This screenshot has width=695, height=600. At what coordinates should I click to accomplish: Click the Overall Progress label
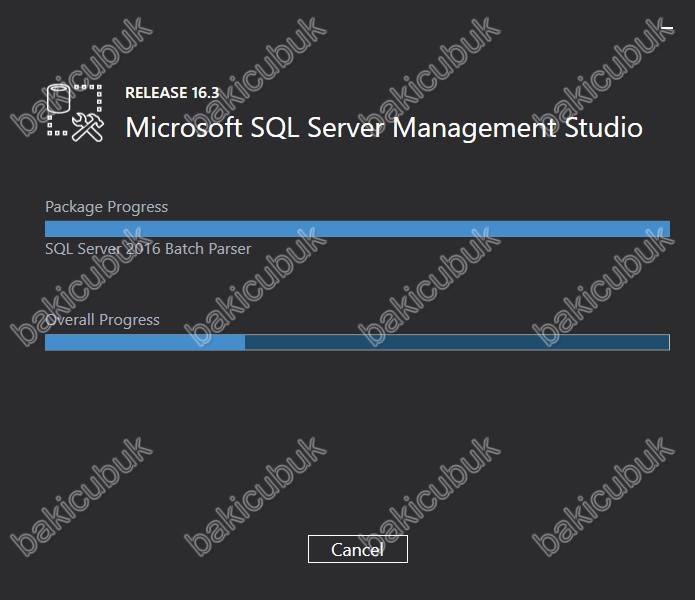pos(102,320)
